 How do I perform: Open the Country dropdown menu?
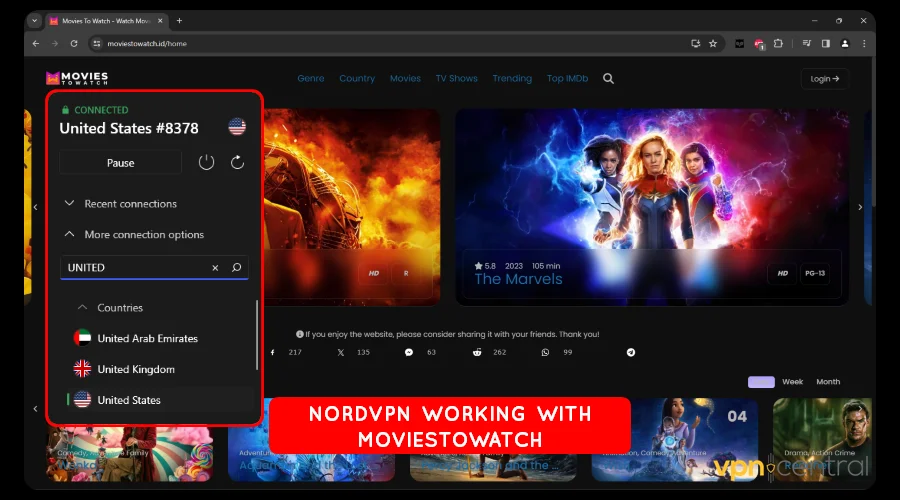[357, 79]
